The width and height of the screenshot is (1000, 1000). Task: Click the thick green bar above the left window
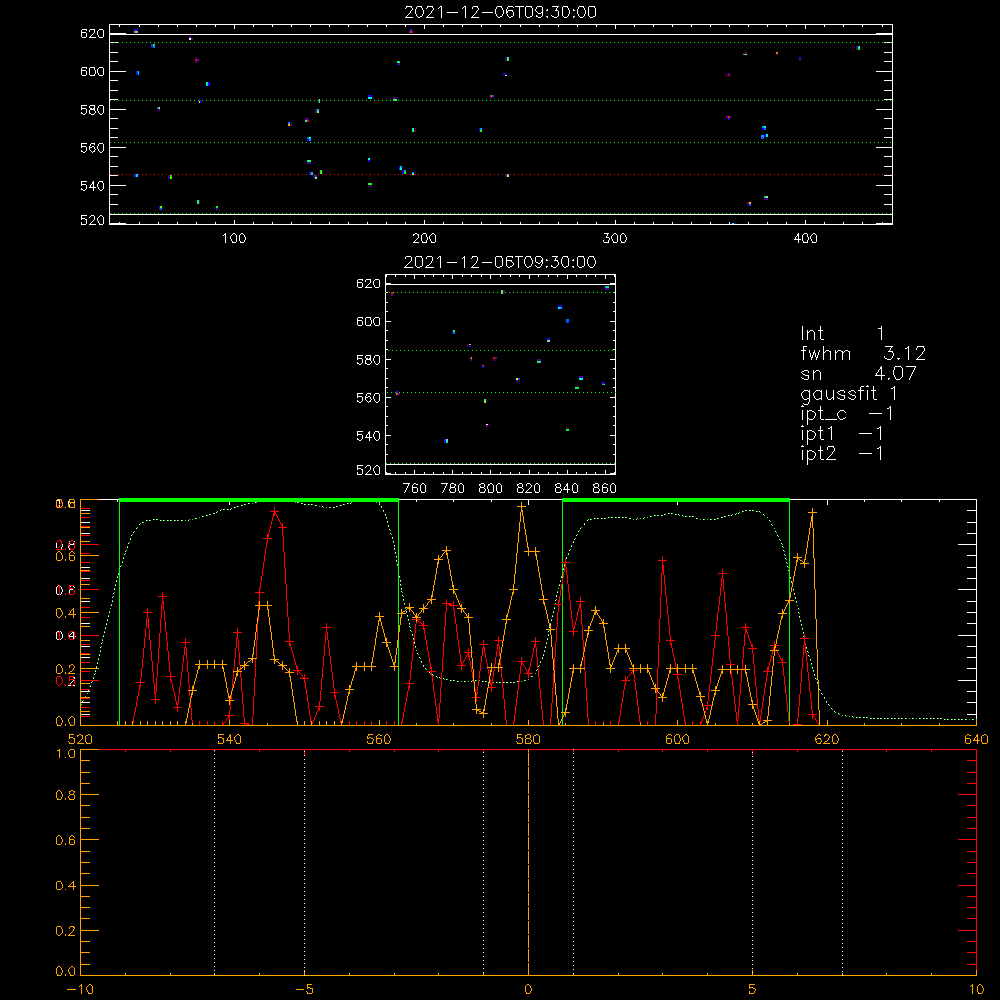pyautogui.click(x=259, y=500)
